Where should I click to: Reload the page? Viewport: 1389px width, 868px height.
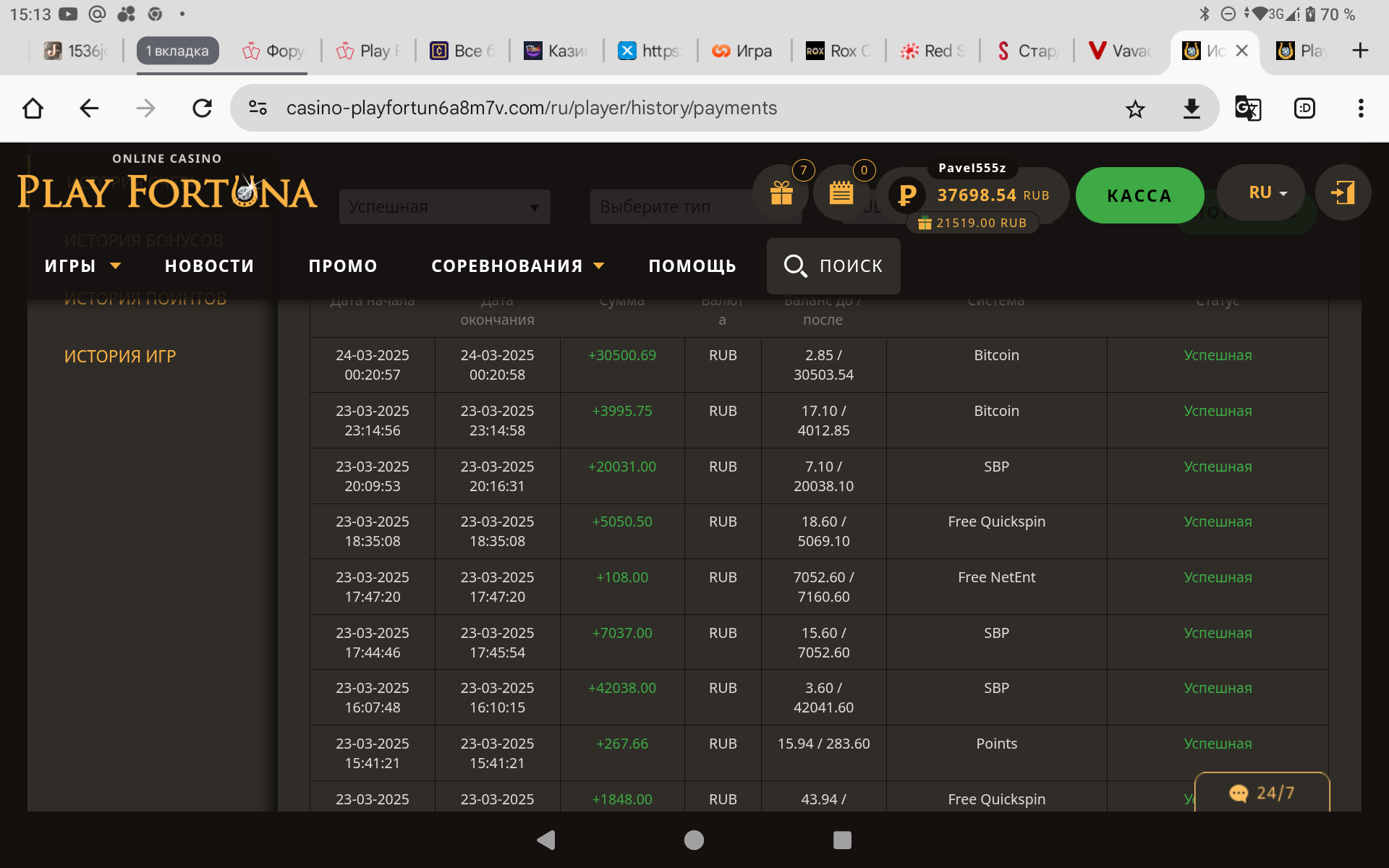coord(202,109)
